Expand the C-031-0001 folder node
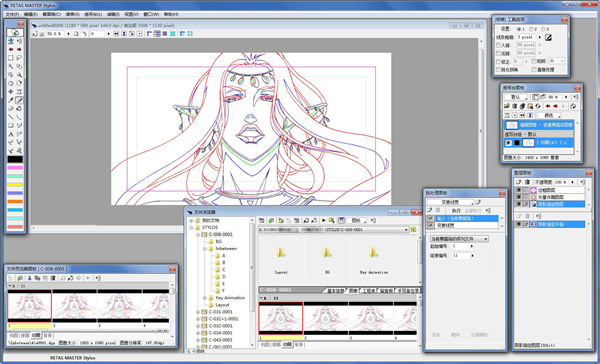Viewport: 600px width, 364px height. [198, 312]
